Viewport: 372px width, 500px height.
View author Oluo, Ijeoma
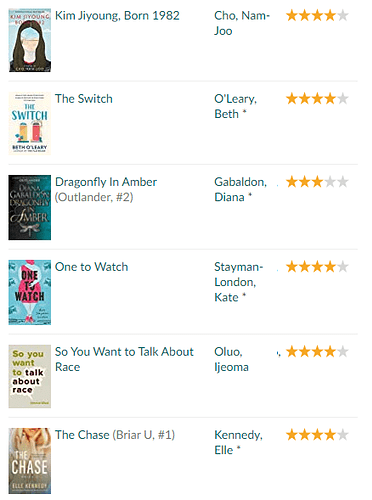(x=231, y=359)
